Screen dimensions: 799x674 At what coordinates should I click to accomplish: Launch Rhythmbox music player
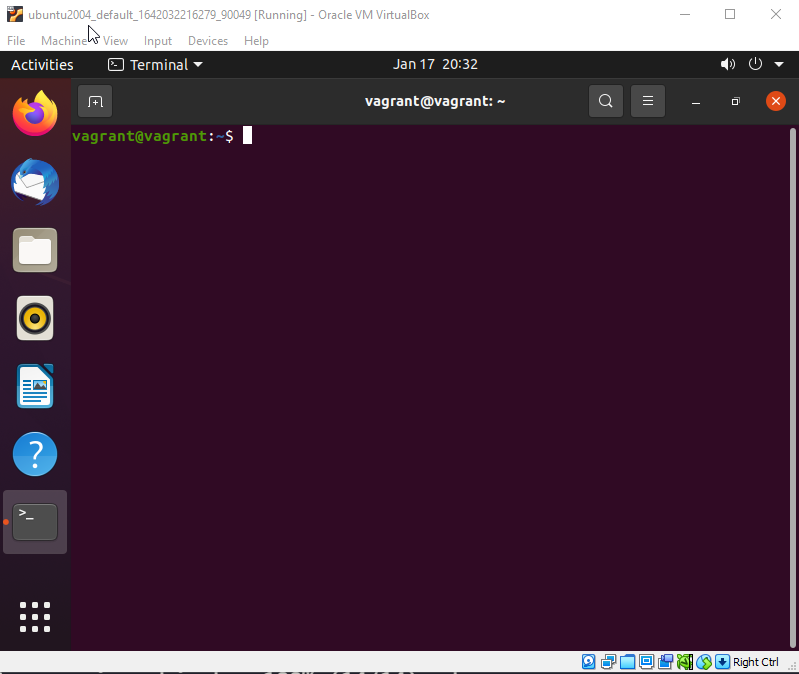pos(35,319)
